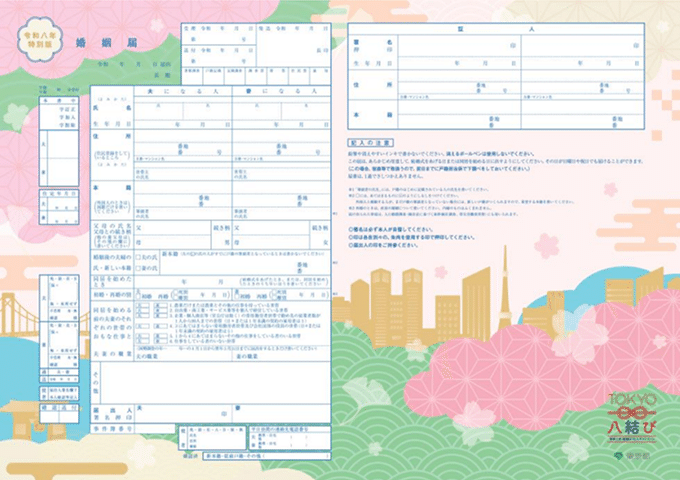The image size is (680, 480).
Task: Click the 届出人の印をご持参ください notice line
Action: coord(383,245)
